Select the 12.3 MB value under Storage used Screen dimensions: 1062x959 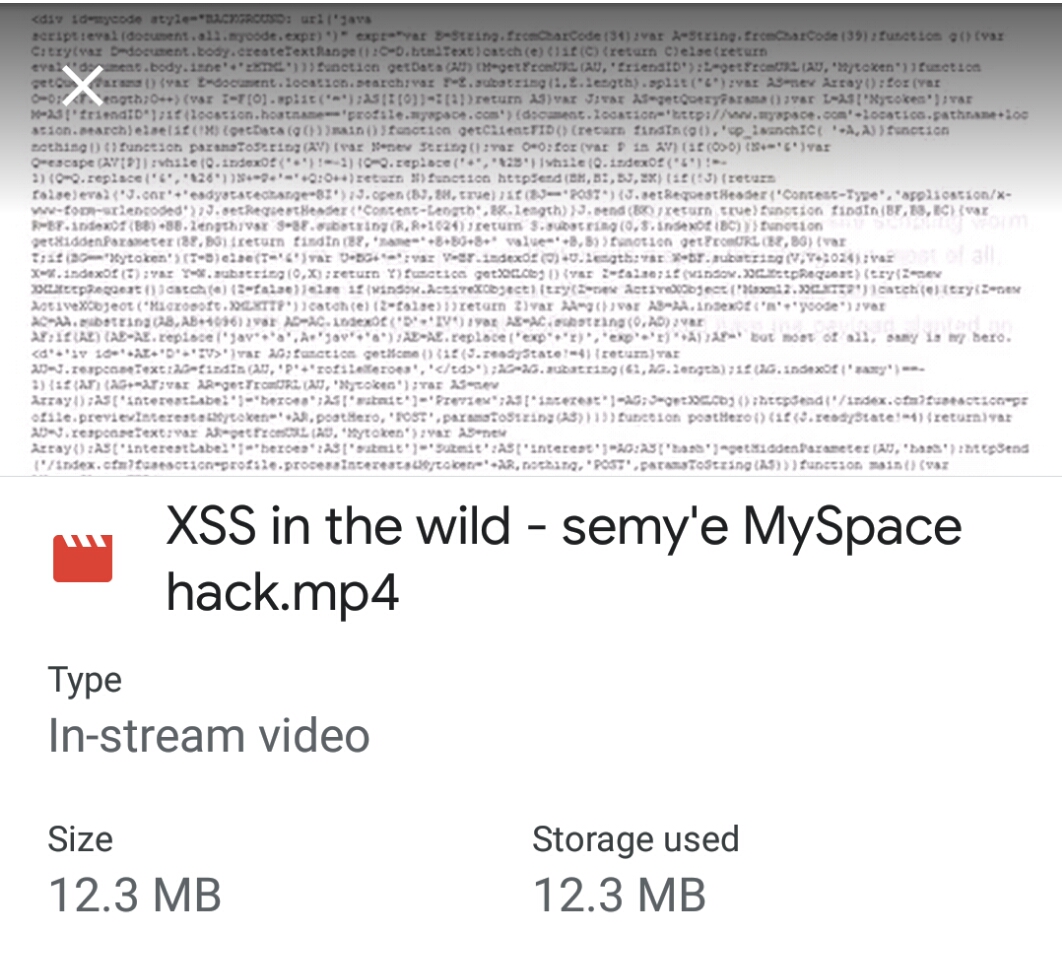[x=619, y=895]
